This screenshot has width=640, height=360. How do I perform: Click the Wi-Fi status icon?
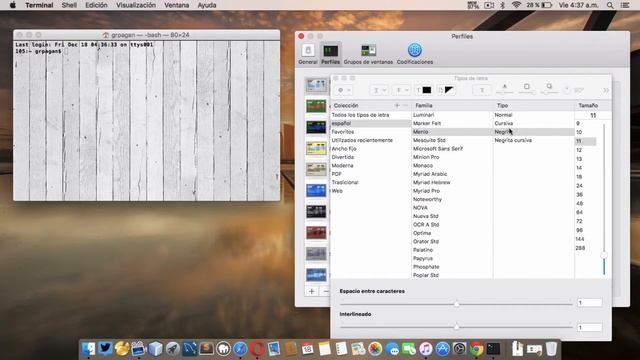click(516, 5)
